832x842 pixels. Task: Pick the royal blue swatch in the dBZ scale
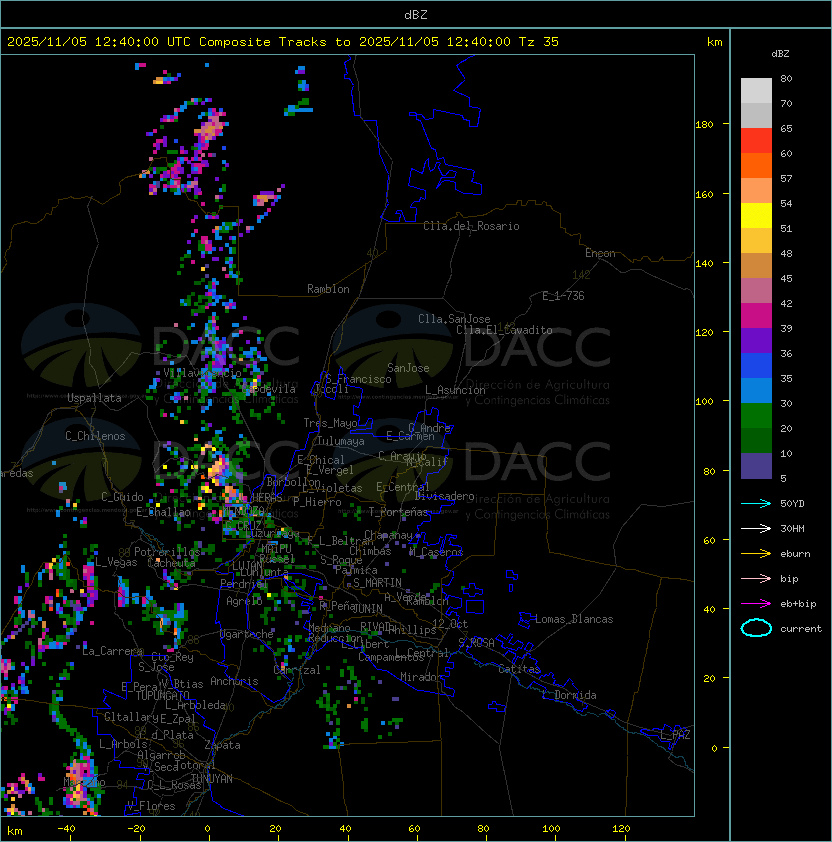coord(756,366)
